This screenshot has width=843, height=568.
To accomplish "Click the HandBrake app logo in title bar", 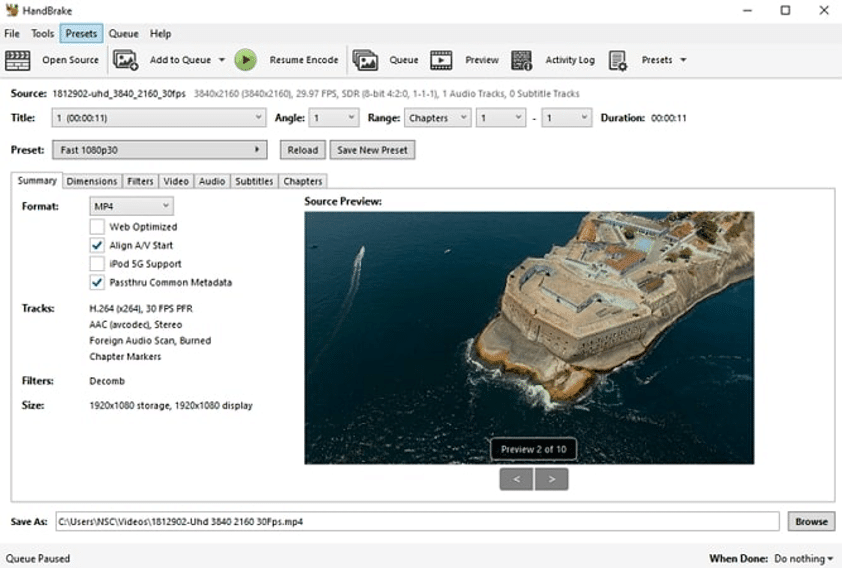I will (x=11, y=10).
